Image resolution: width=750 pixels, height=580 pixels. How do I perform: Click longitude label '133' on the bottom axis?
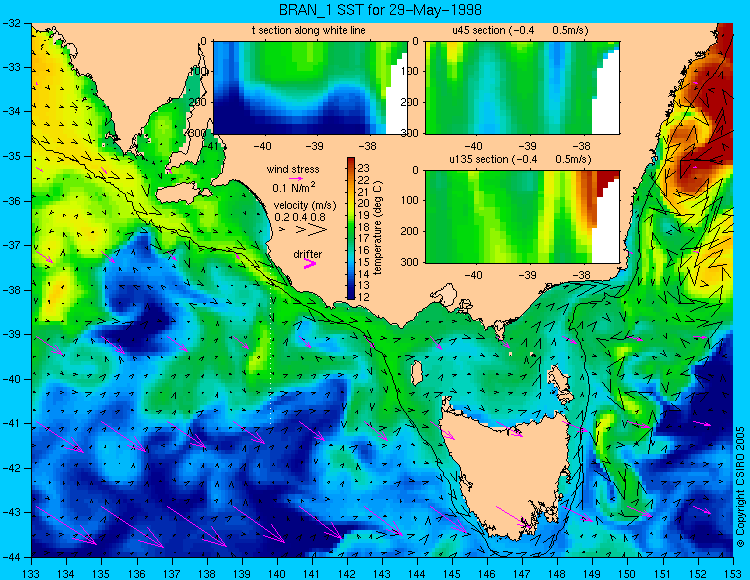32,574
